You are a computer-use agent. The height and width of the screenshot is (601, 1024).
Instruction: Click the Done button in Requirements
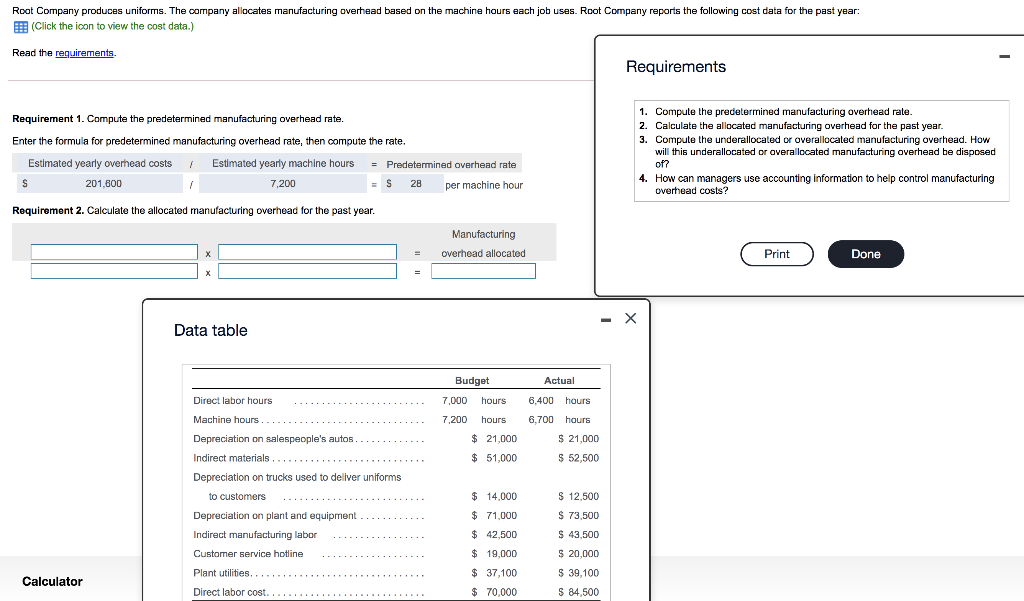point(865,254)
